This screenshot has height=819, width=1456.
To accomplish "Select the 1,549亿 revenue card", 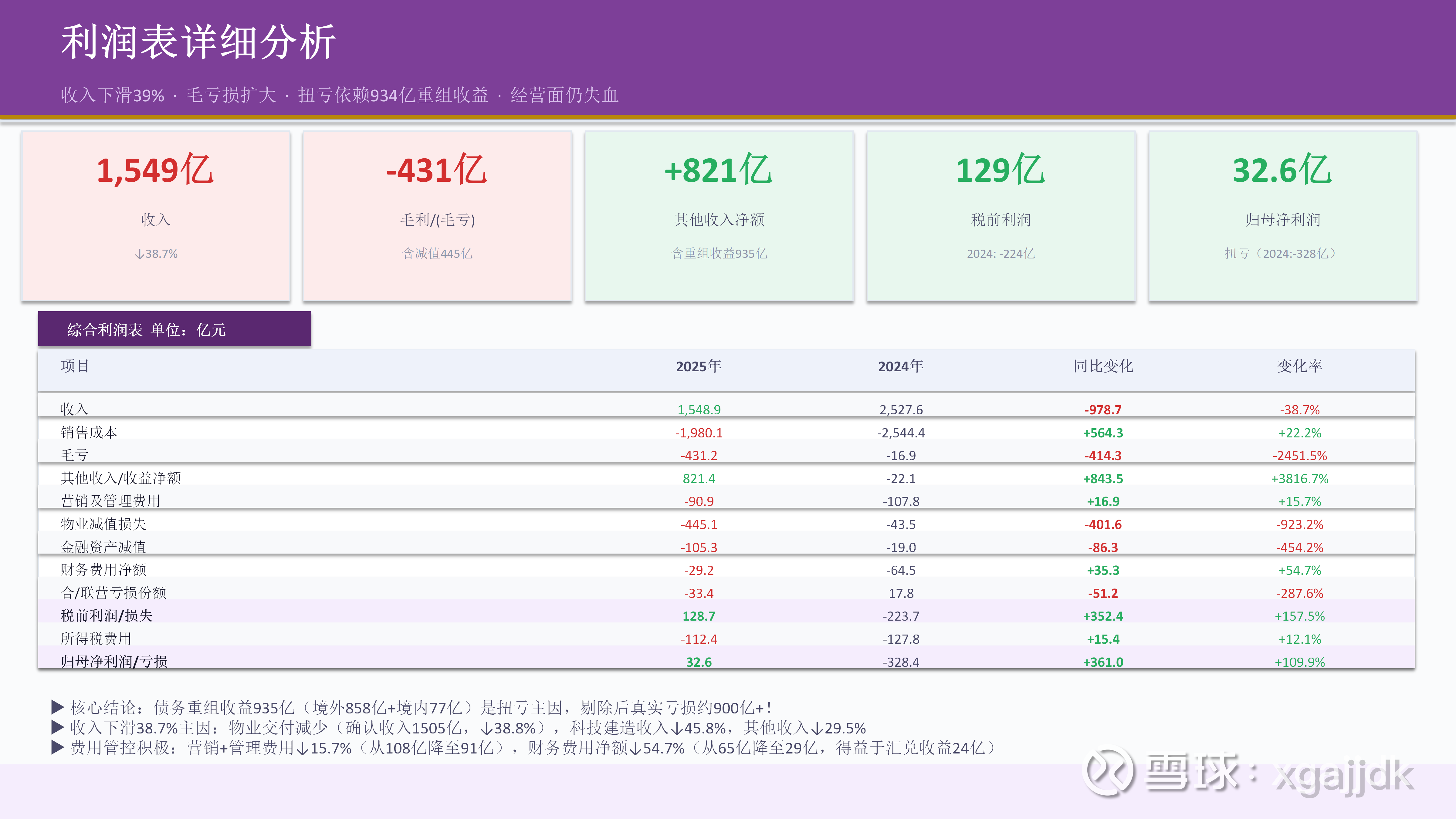I will [x=155, y=216].
